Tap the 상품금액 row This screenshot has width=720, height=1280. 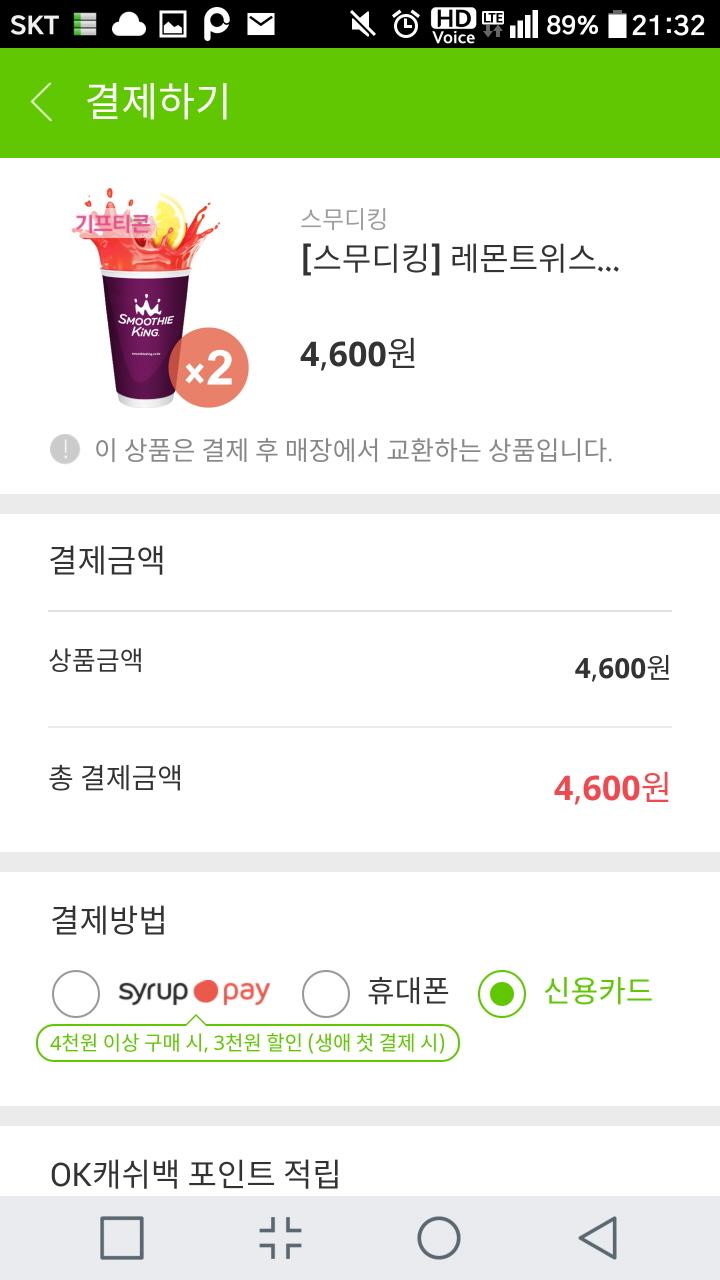pyautogui.click(x=360, y=667)
